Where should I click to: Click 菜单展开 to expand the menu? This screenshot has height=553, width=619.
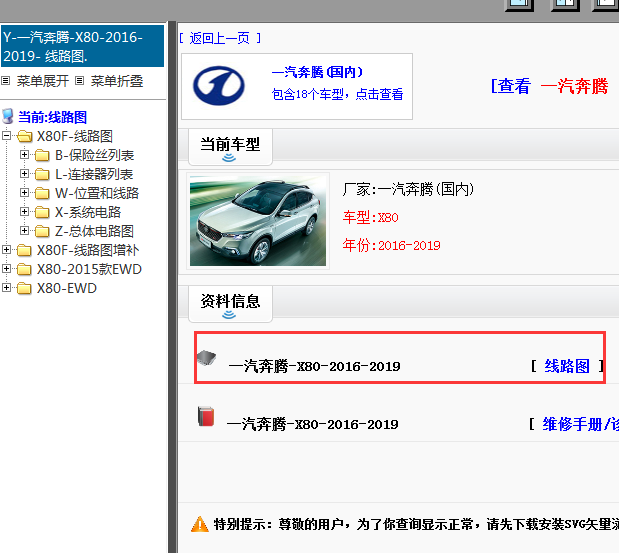(43, 81)
